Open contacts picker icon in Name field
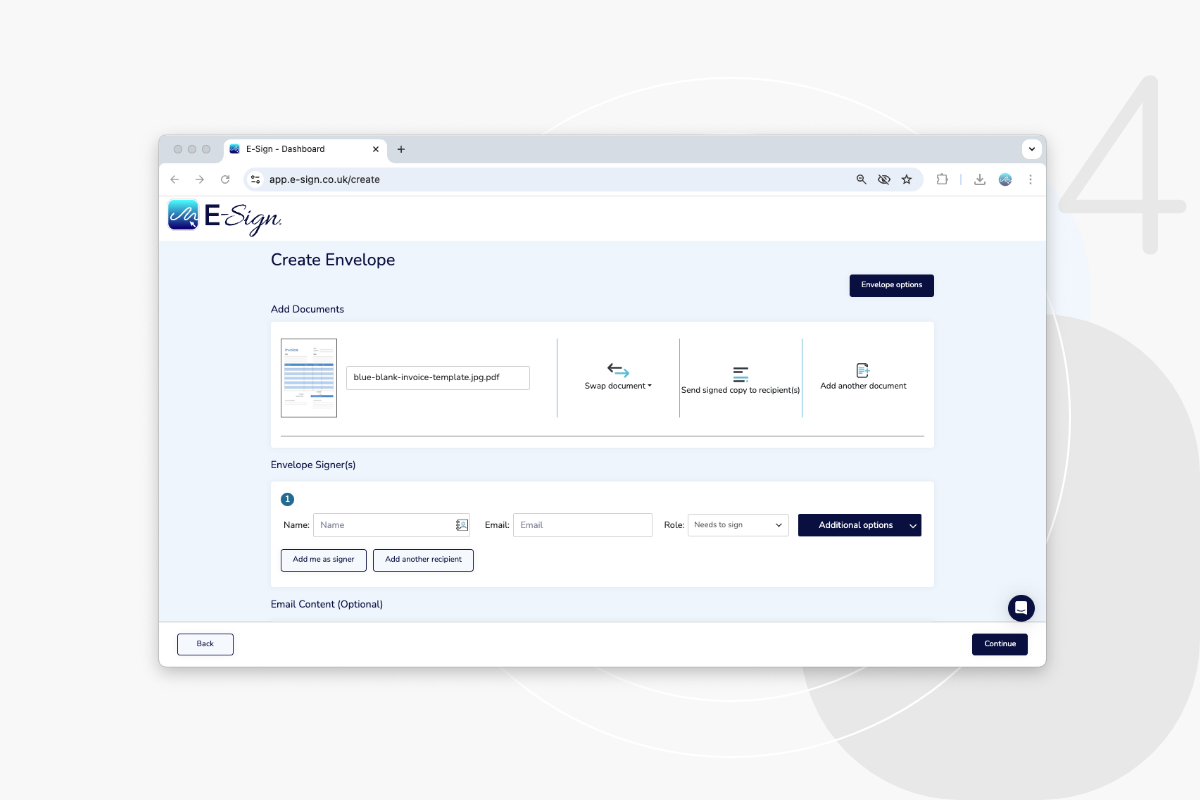This screenshot has height=800, width=1200. click(462, 525)
